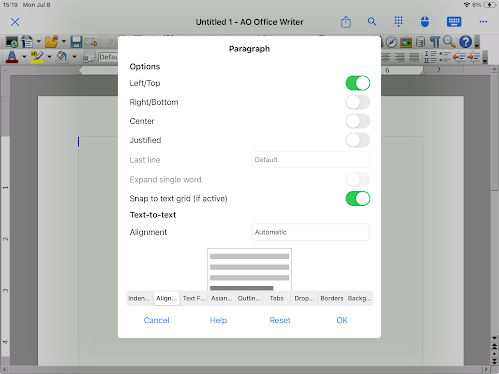The image size is (499, 374).
Task: Open the dotted grid menu icon
Action: tap(398, 22)
